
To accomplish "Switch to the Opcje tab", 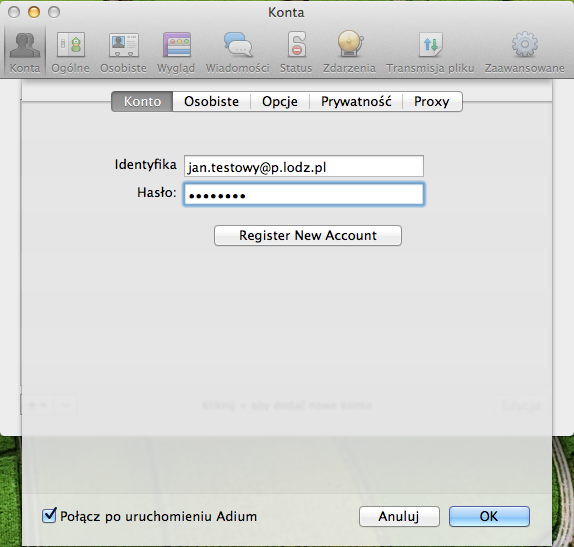I will coord(280,101).
